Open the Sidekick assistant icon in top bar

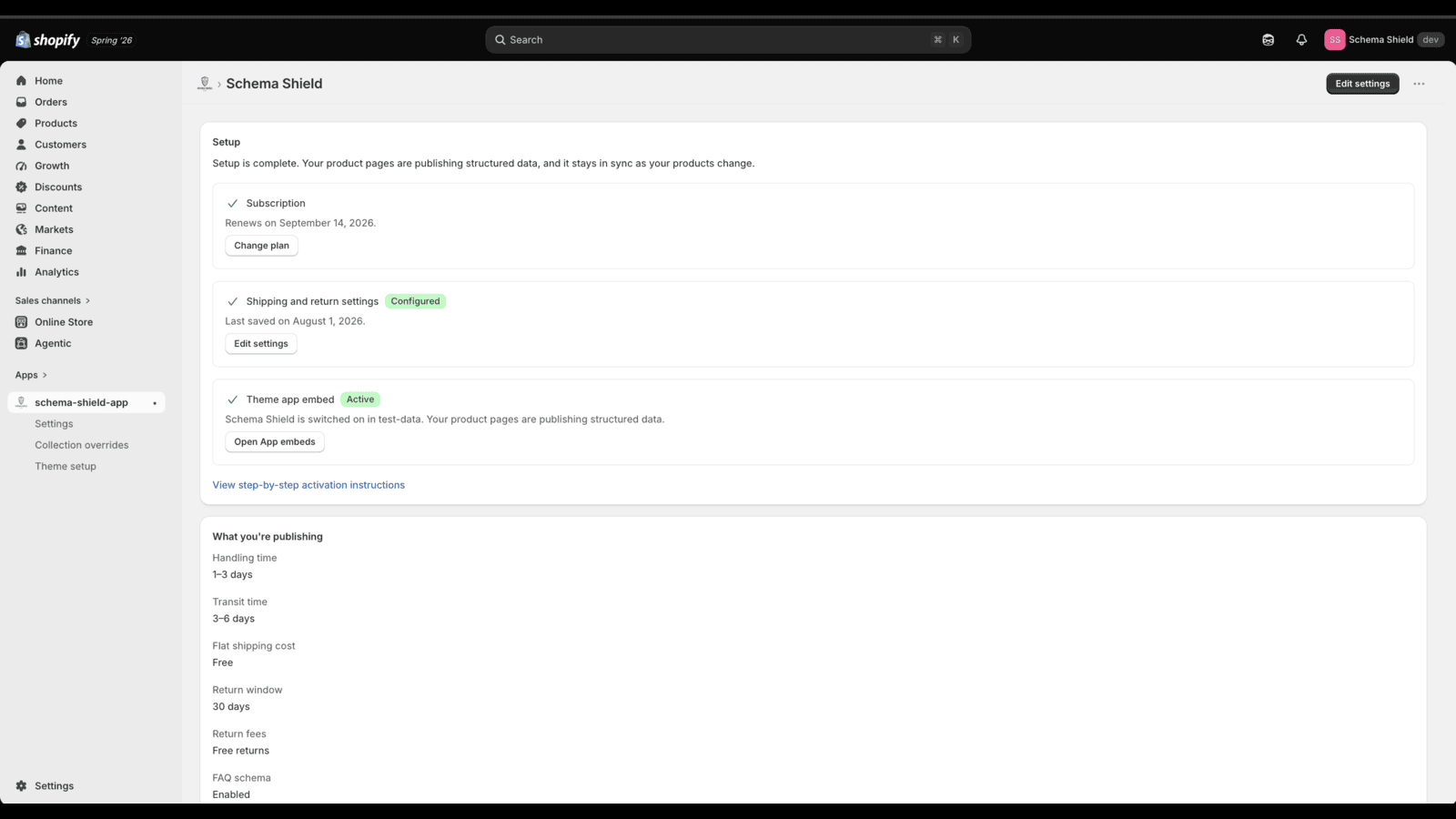click(x=1268, y=40)
